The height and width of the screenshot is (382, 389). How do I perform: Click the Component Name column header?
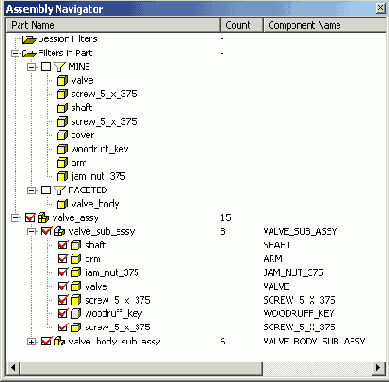coord(325,25)
